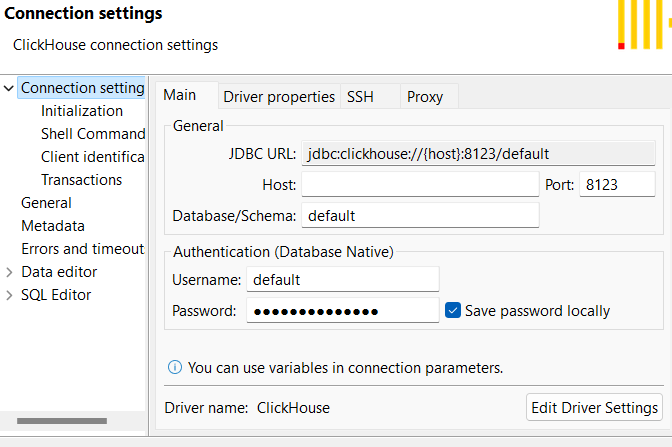672x447 pixels.
Task: Select Data editor tree item
Action: 59,272
